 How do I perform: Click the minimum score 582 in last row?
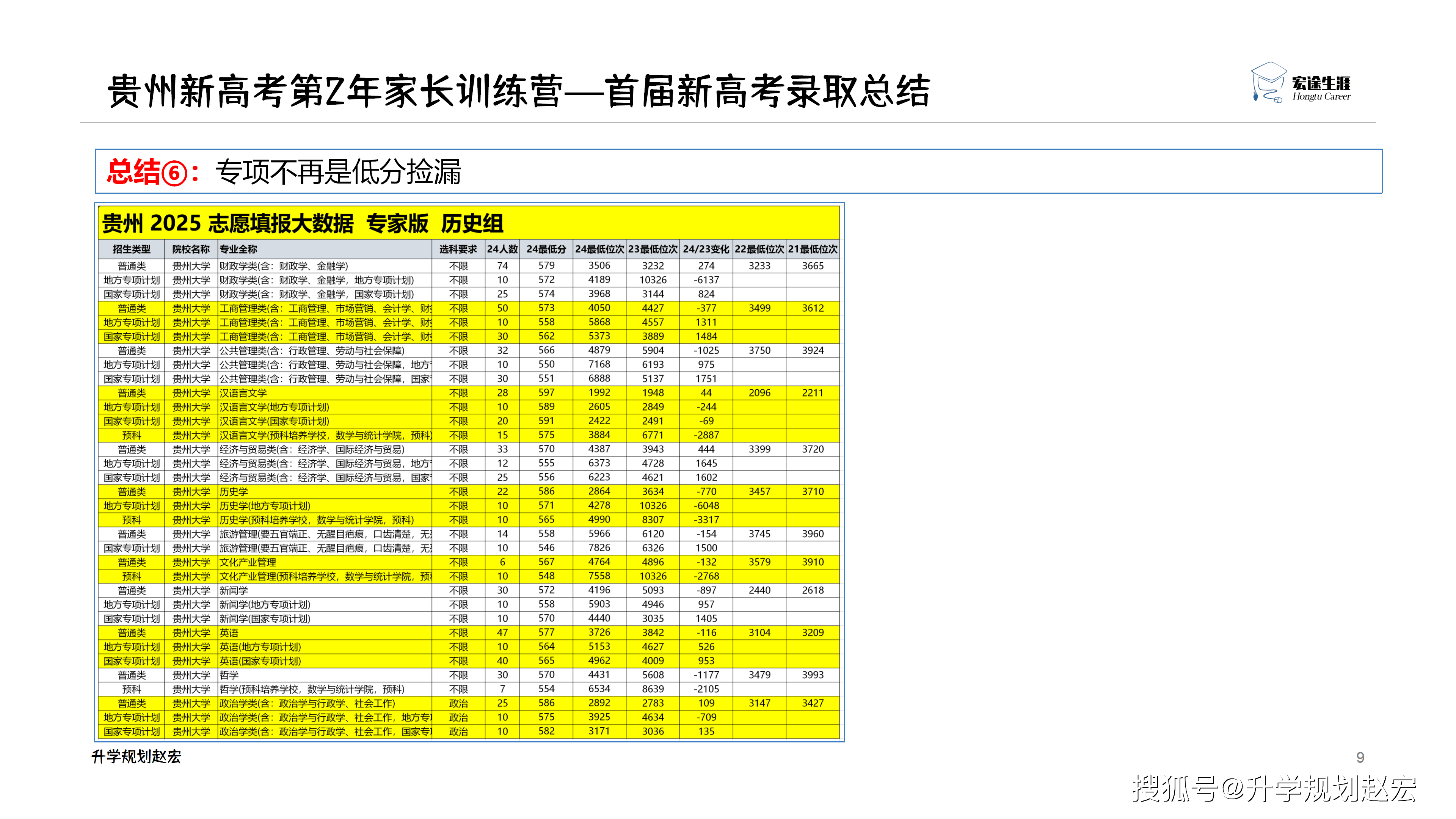(546, 731)
